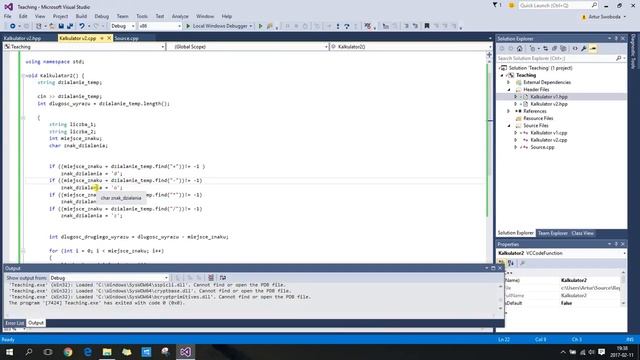640x360 pixels.
Task: Click the Undo arrow icon
Action: pos(82,26)
